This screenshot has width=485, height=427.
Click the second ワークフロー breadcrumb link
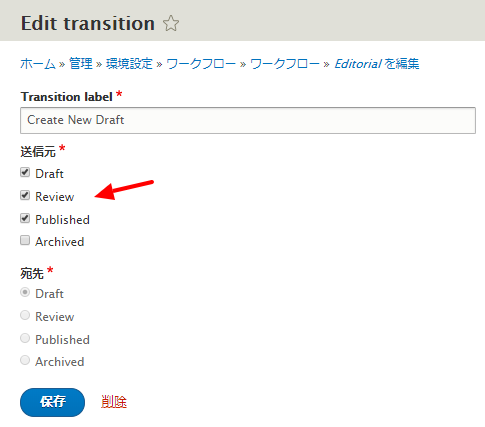285,64
